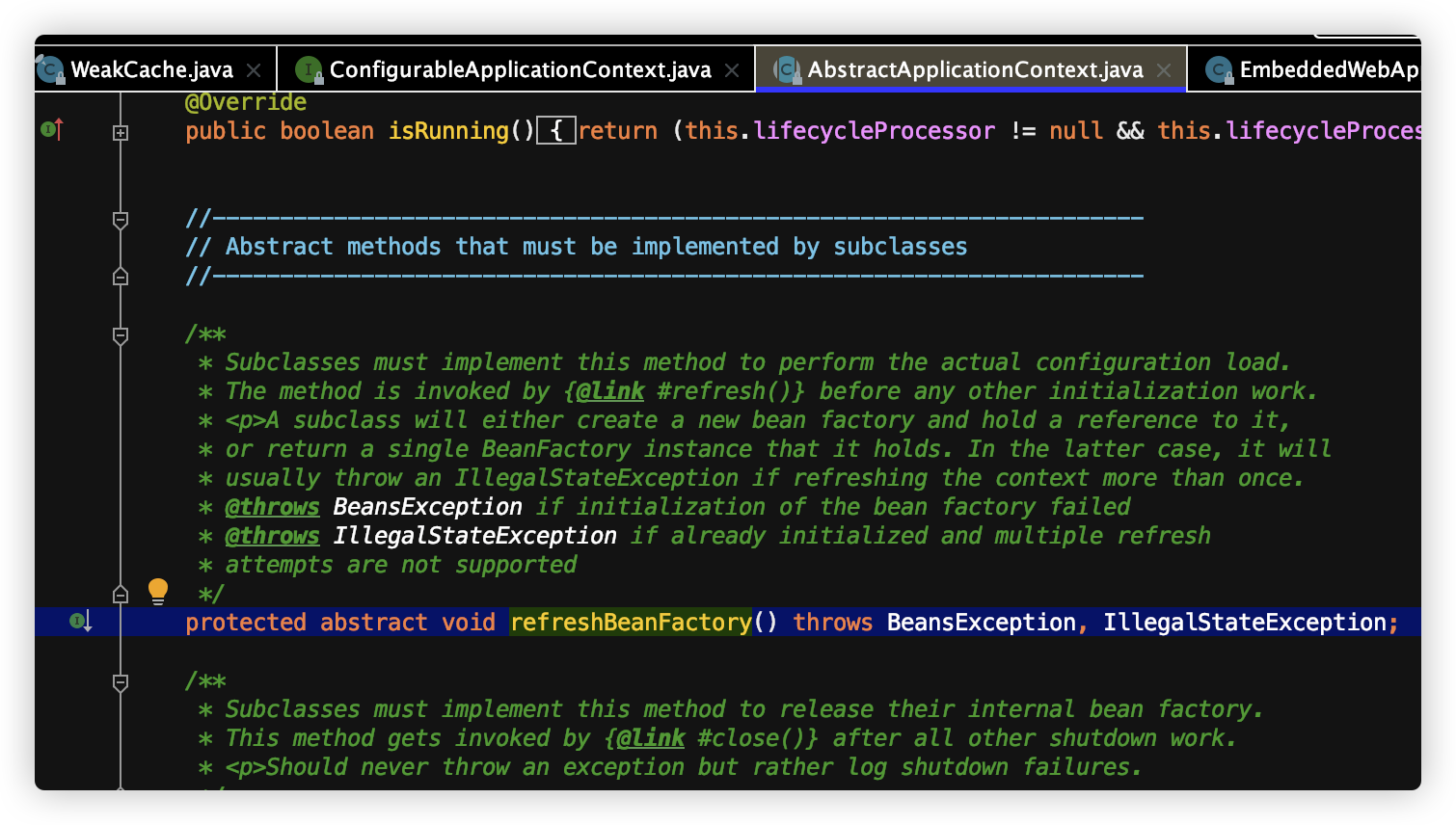Click the @Override annotation
The image size is (1456, 825).
click(246, 102)
